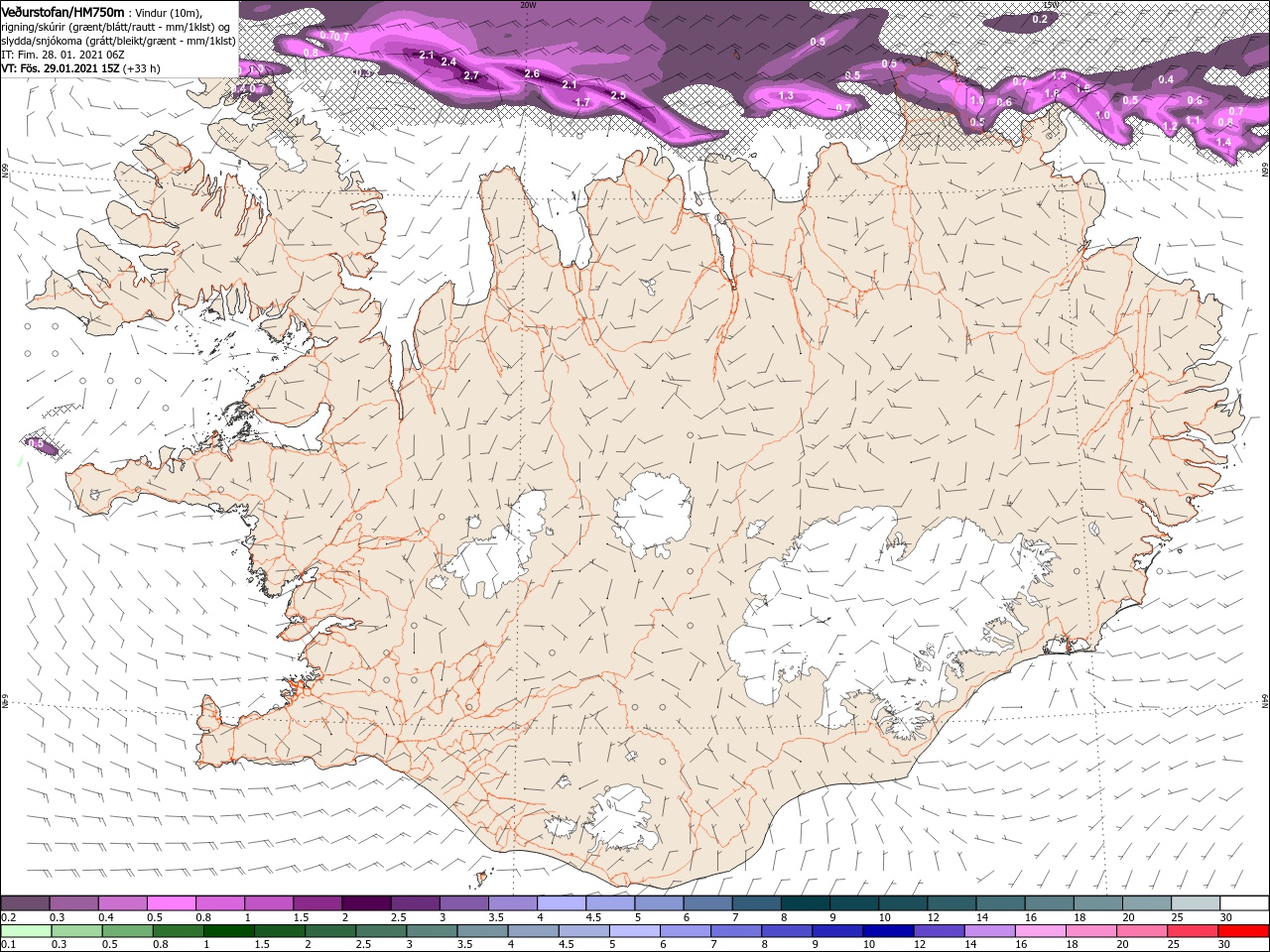The width and height of the screenshot is (1270, 952).
Task: Click the 30 label in lower legend row
Action: point(1223,945)
